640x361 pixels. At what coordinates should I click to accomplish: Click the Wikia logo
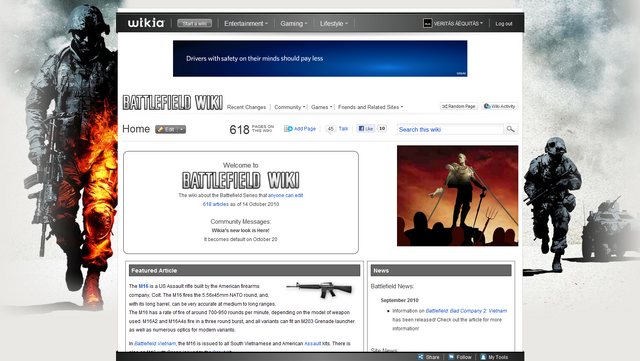coord(146,23)
